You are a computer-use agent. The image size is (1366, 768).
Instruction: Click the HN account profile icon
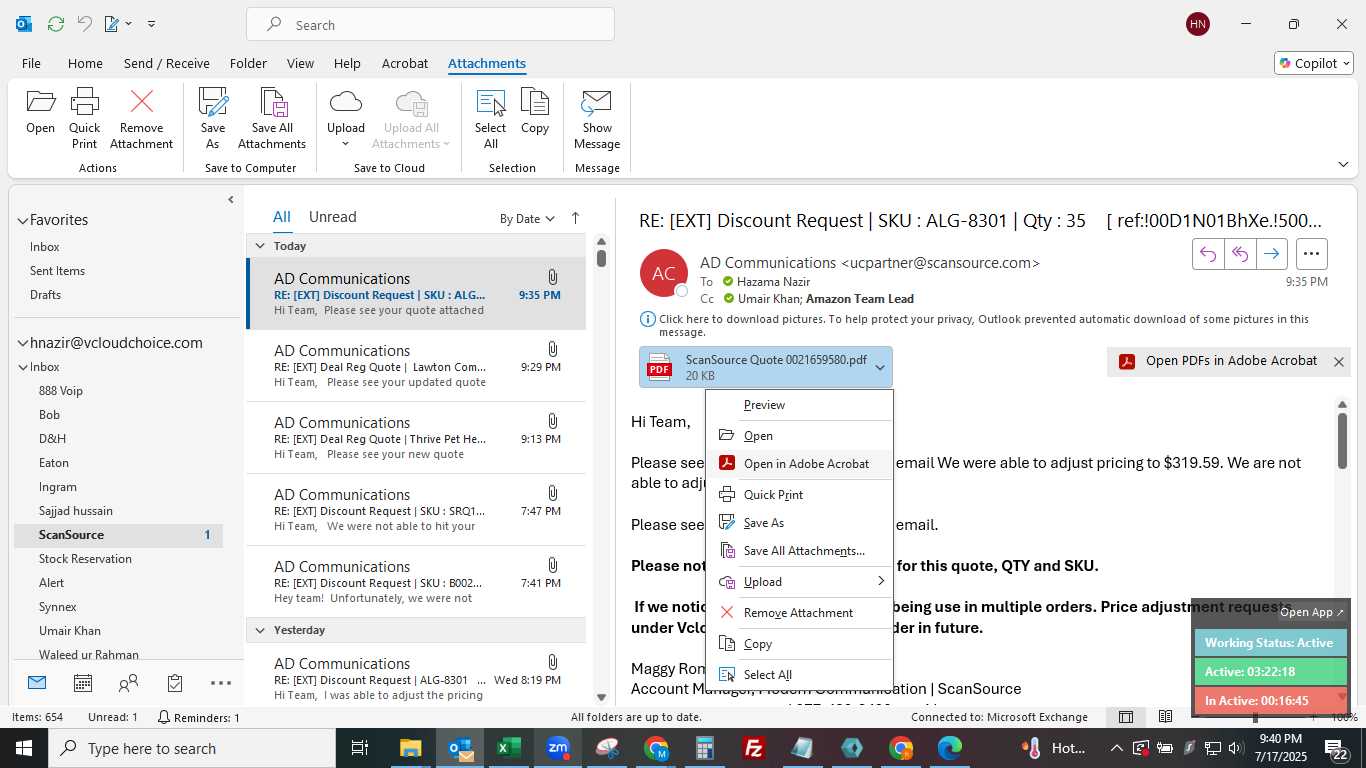1198,24
